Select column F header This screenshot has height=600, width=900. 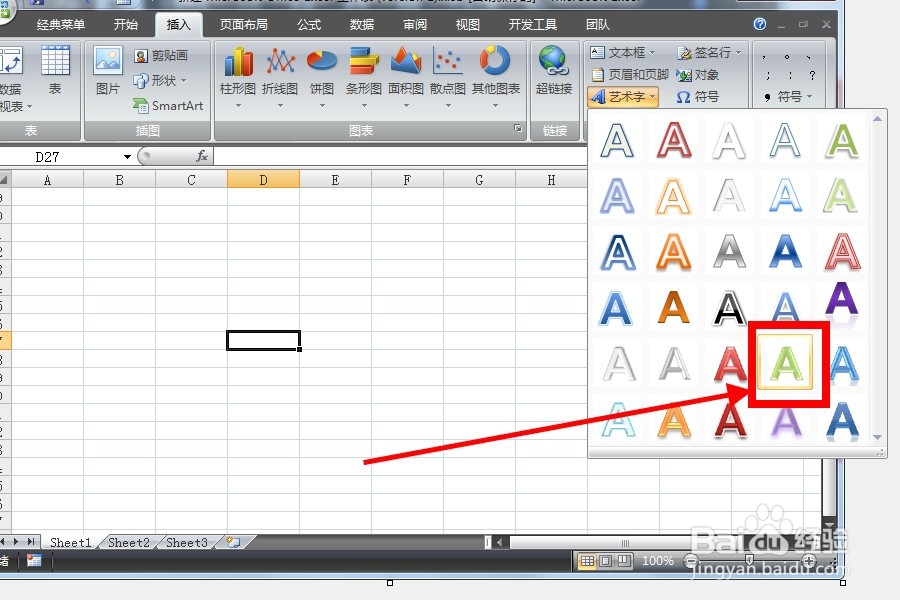[x=407, y=180]
